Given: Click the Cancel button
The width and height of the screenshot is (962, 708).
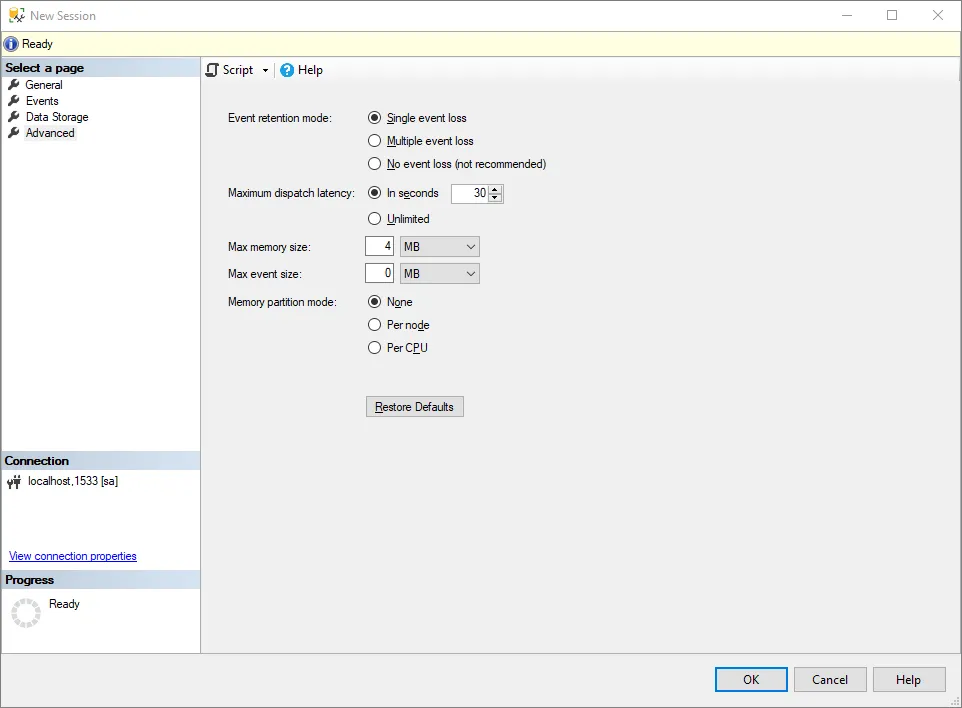Looking at the screenshot, I should [830, 680].
